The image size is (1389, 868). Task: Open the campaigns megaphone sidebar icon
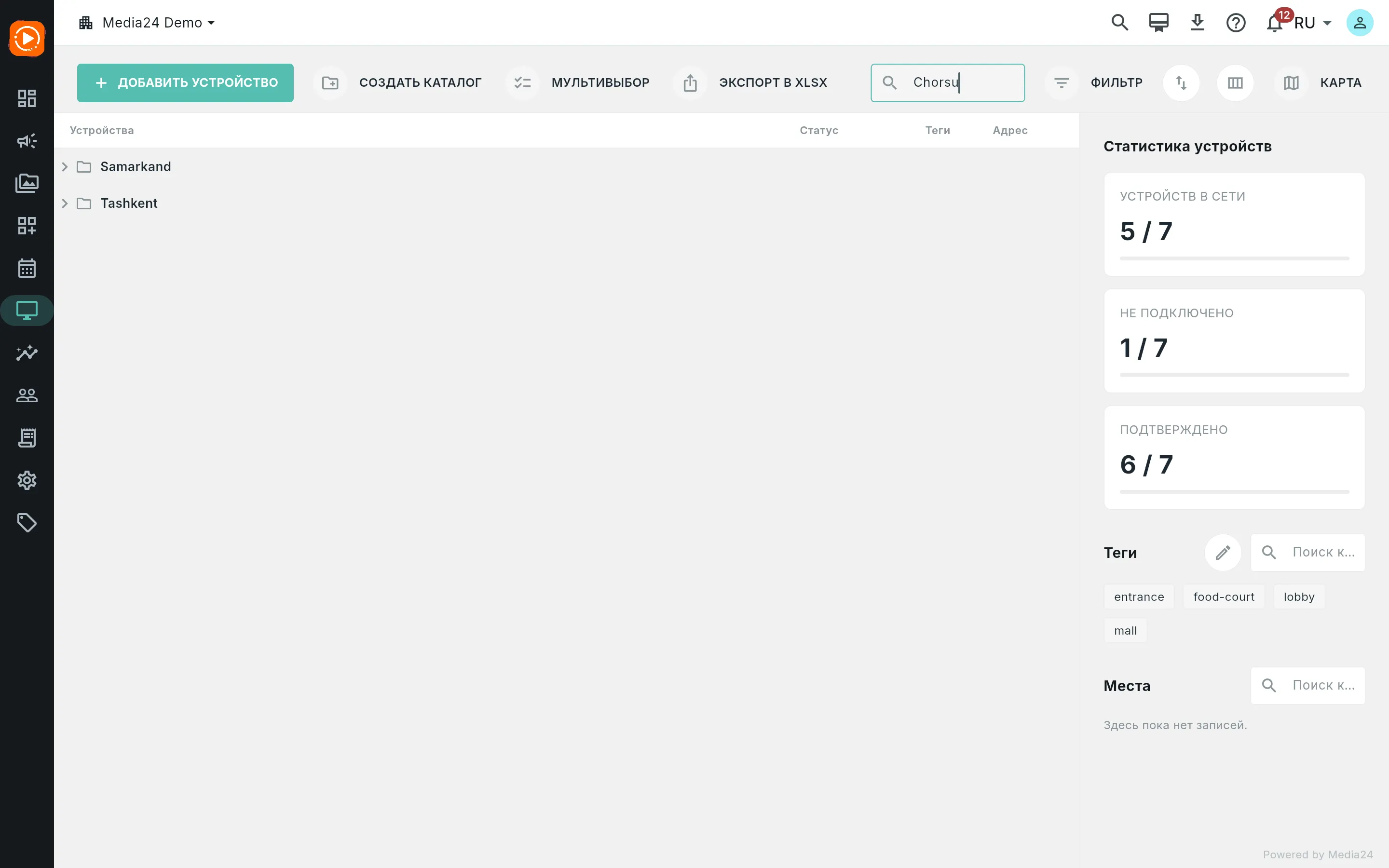point(27,141)
